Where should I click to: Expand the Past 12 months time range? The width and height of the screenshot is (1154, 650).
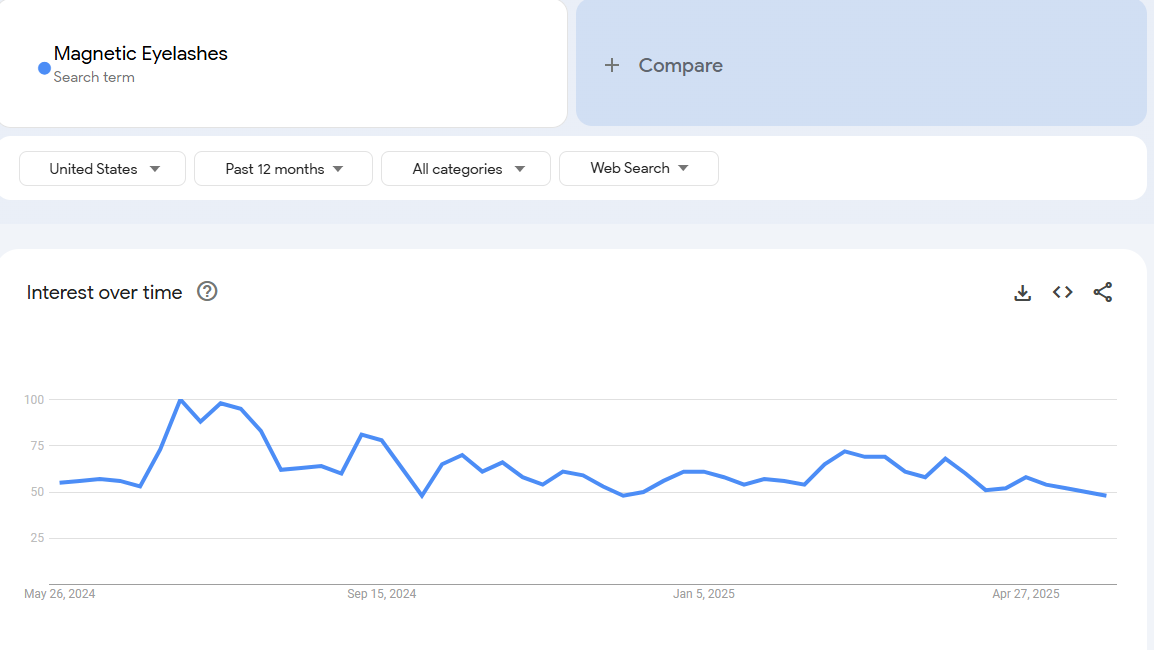click(x=283, y=169)
